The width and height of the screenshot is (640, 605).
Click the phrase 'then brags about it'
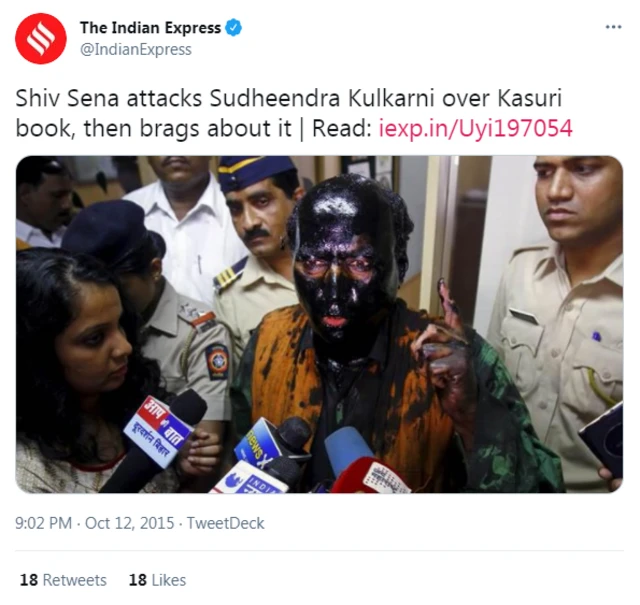coord(188,129)
